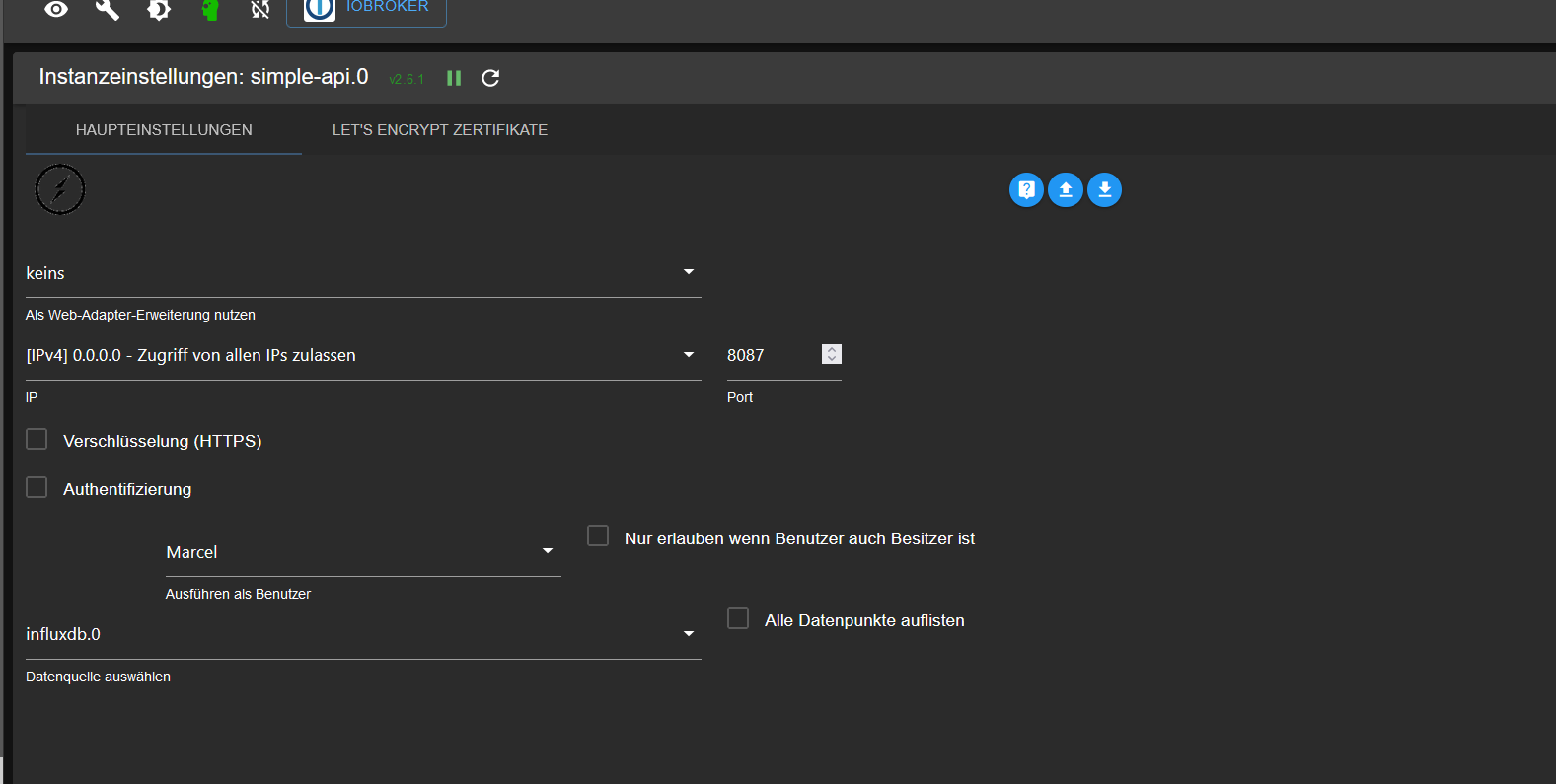Click the Ausführen als Benutzer label
This screenshot has height=784, width=1556.
[x=238, y=594]
